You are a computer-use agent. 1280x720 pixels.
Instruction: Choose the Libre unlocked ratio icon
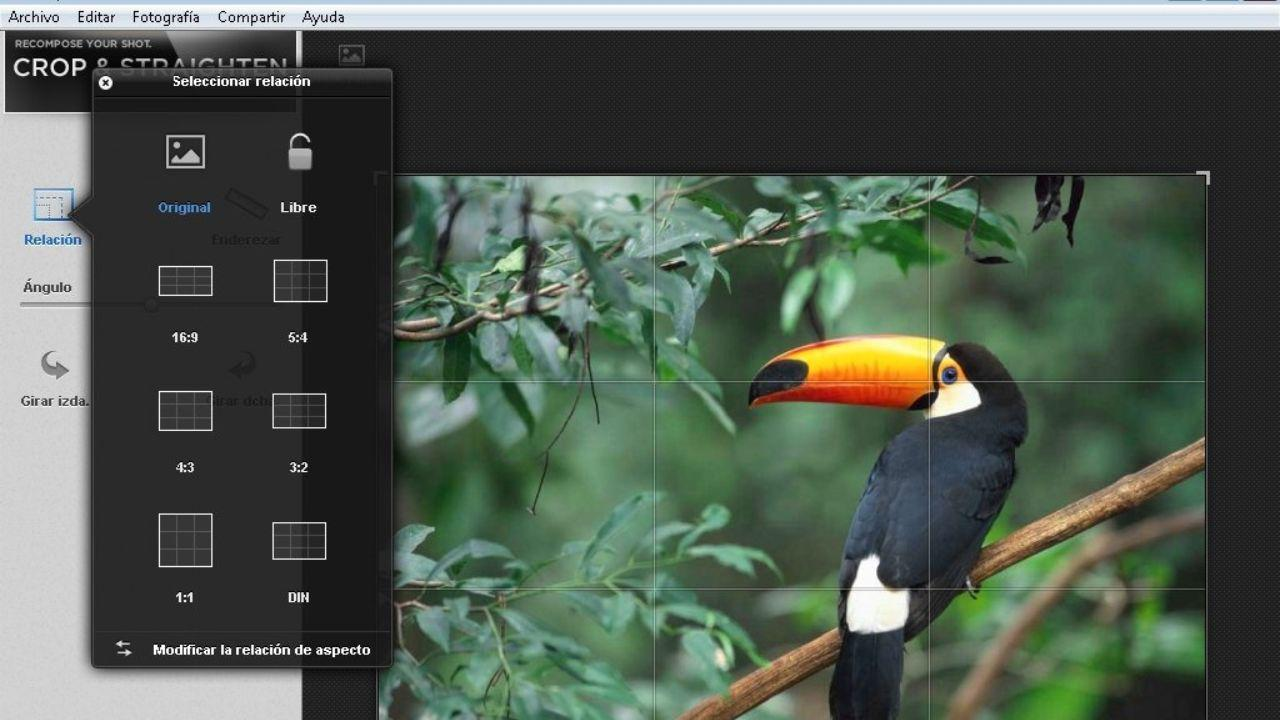[x=299, y=152]
